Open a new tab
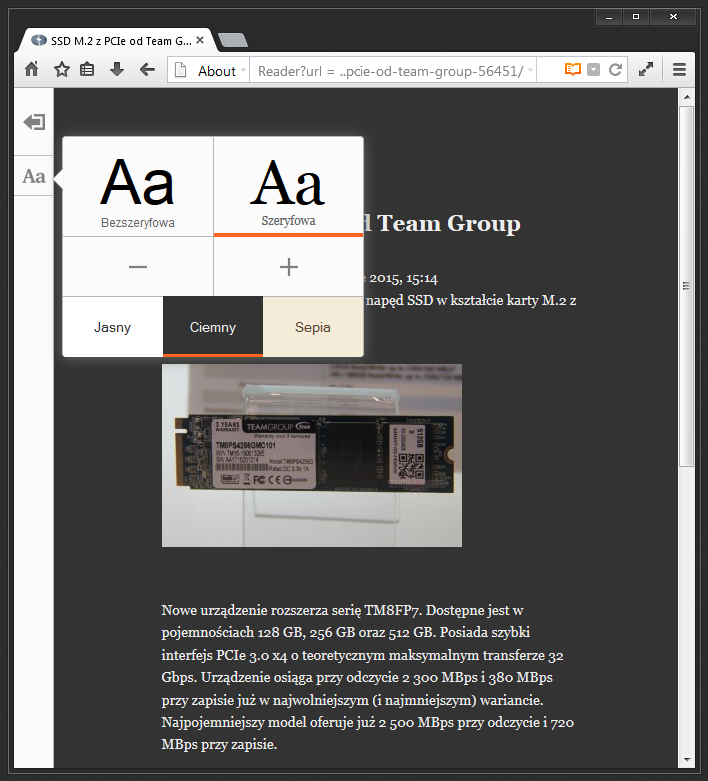708x781 pixels. pos(233,40)
